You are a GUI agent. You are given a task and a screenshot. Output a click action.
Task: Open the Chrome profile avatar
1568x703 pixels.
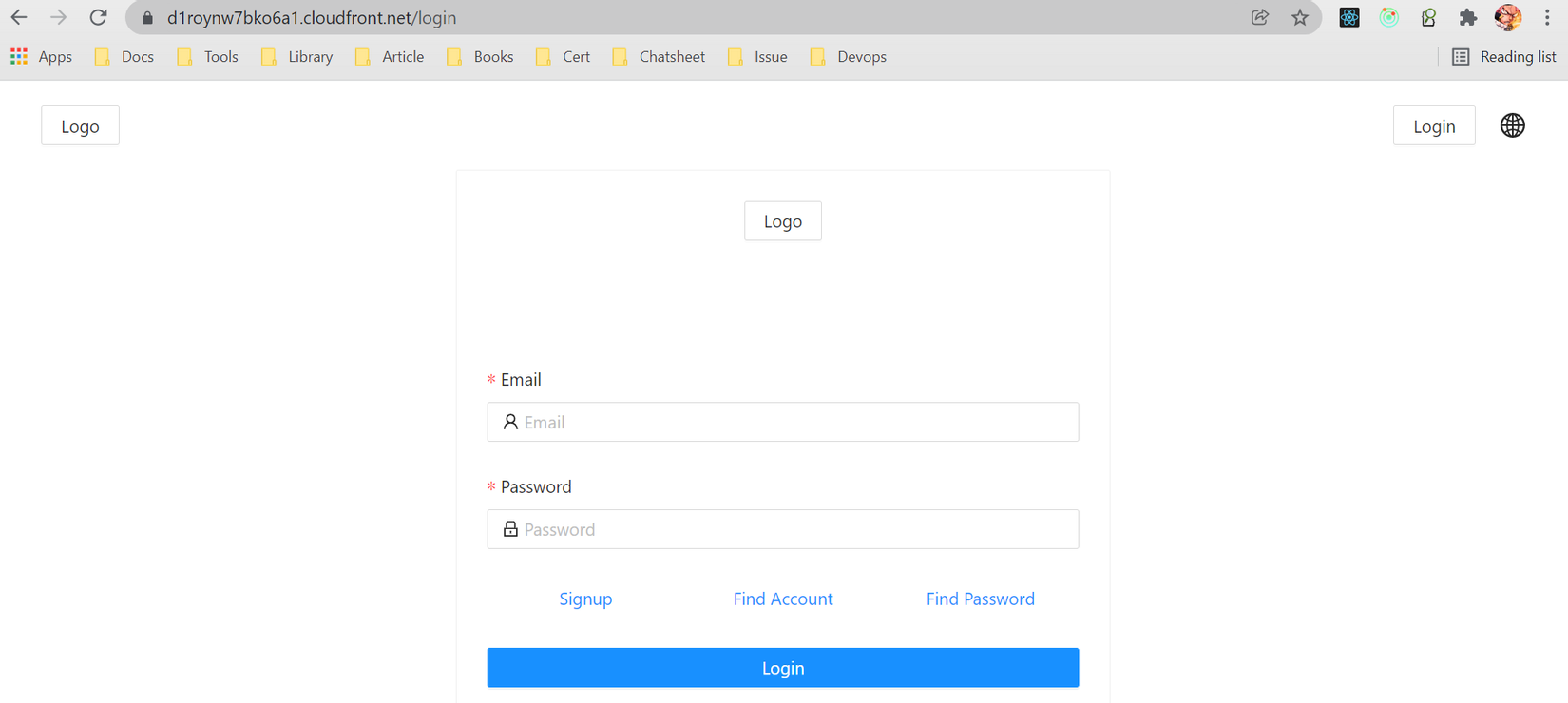[x=1508, y=17]
